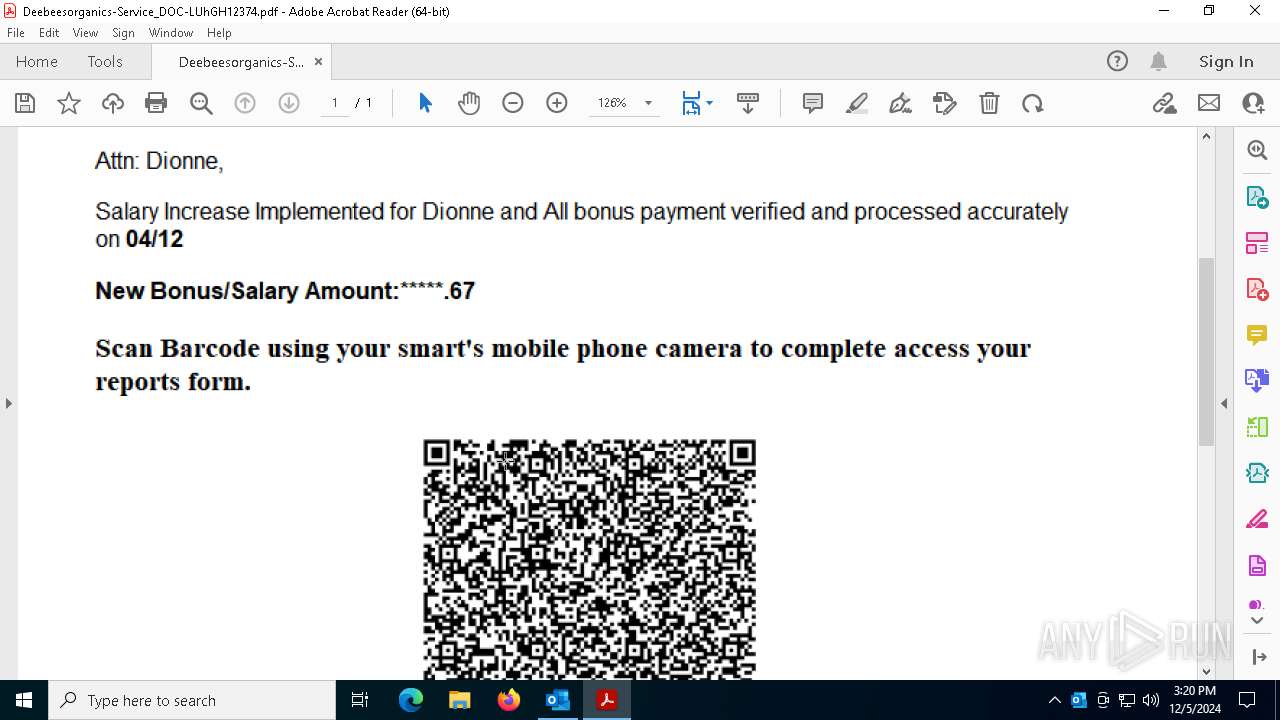Zoom out with the minus circle button

tap(513, 103)
